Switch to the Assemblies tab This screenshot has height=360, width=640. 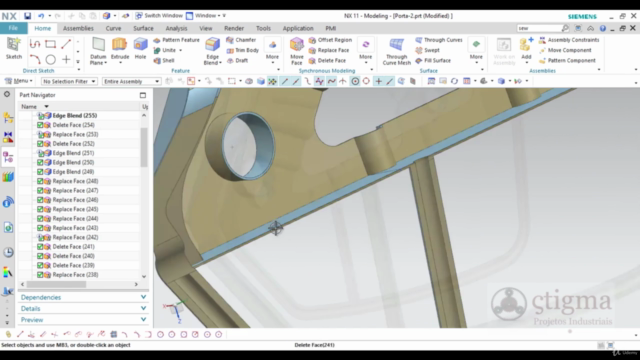click(78, 28)
